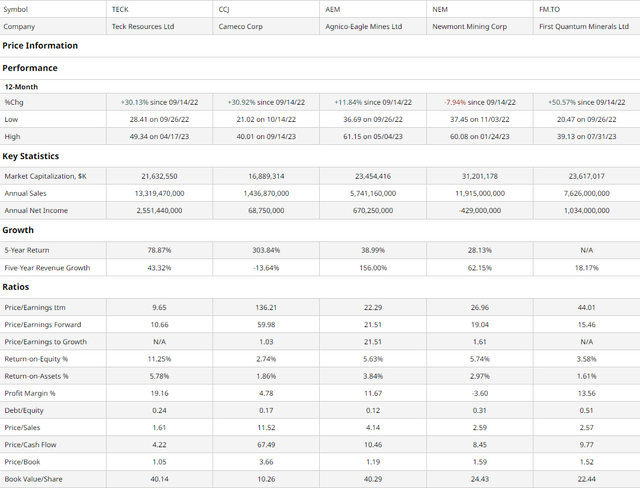Select price/sales value 11.52
The image size is (640, 488).
[266, 428]
